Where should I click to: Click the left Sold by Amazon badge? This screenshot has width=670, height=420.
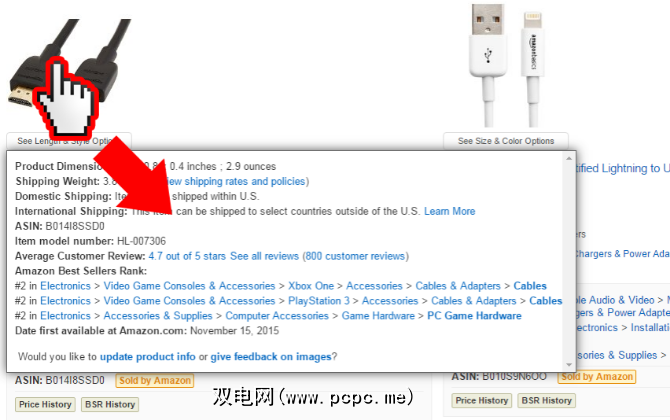click(155, 380)
